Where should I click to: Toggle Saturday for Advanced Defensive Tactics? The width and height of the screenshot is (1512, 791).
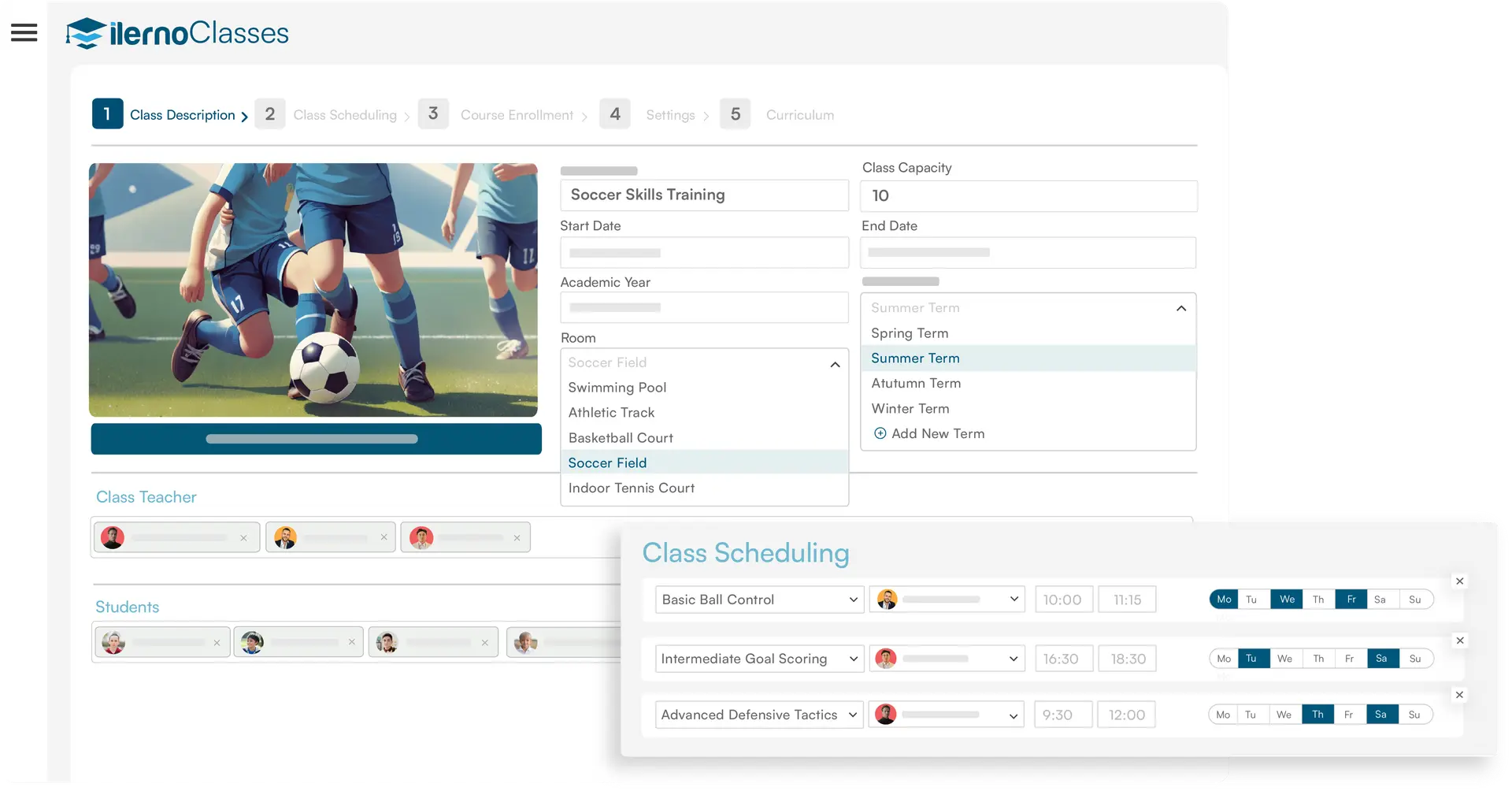1380,715
